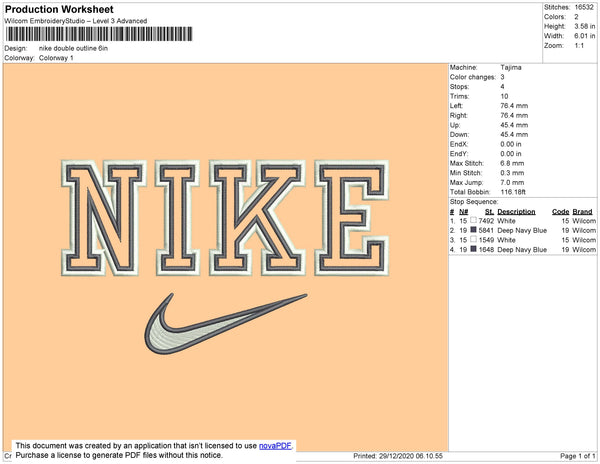Select the Color changes value 3
The image size is (600, 464).
click(502, 77)
